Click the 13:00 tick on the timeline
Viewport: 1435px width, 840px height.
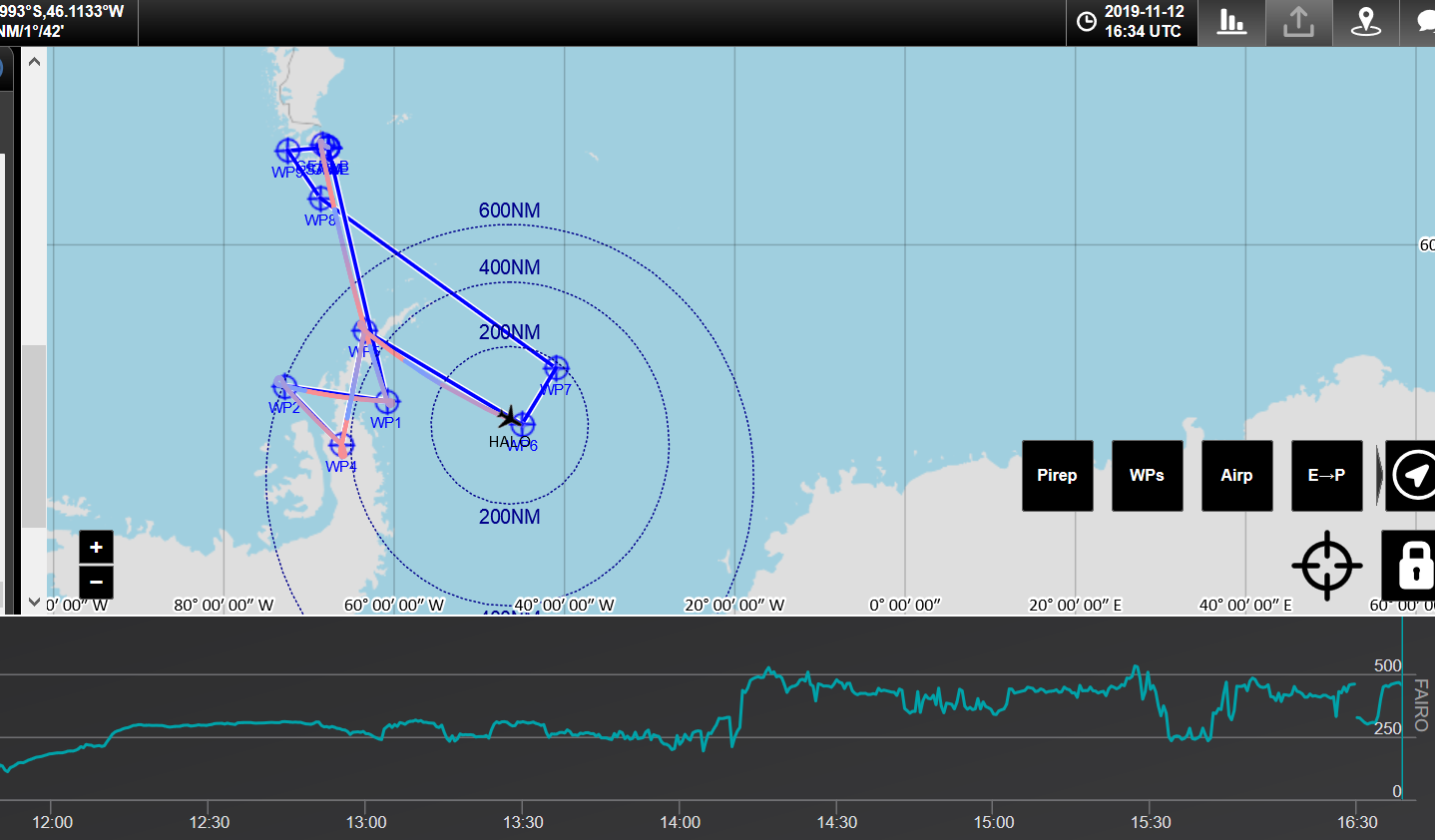[x=366, y=822]
